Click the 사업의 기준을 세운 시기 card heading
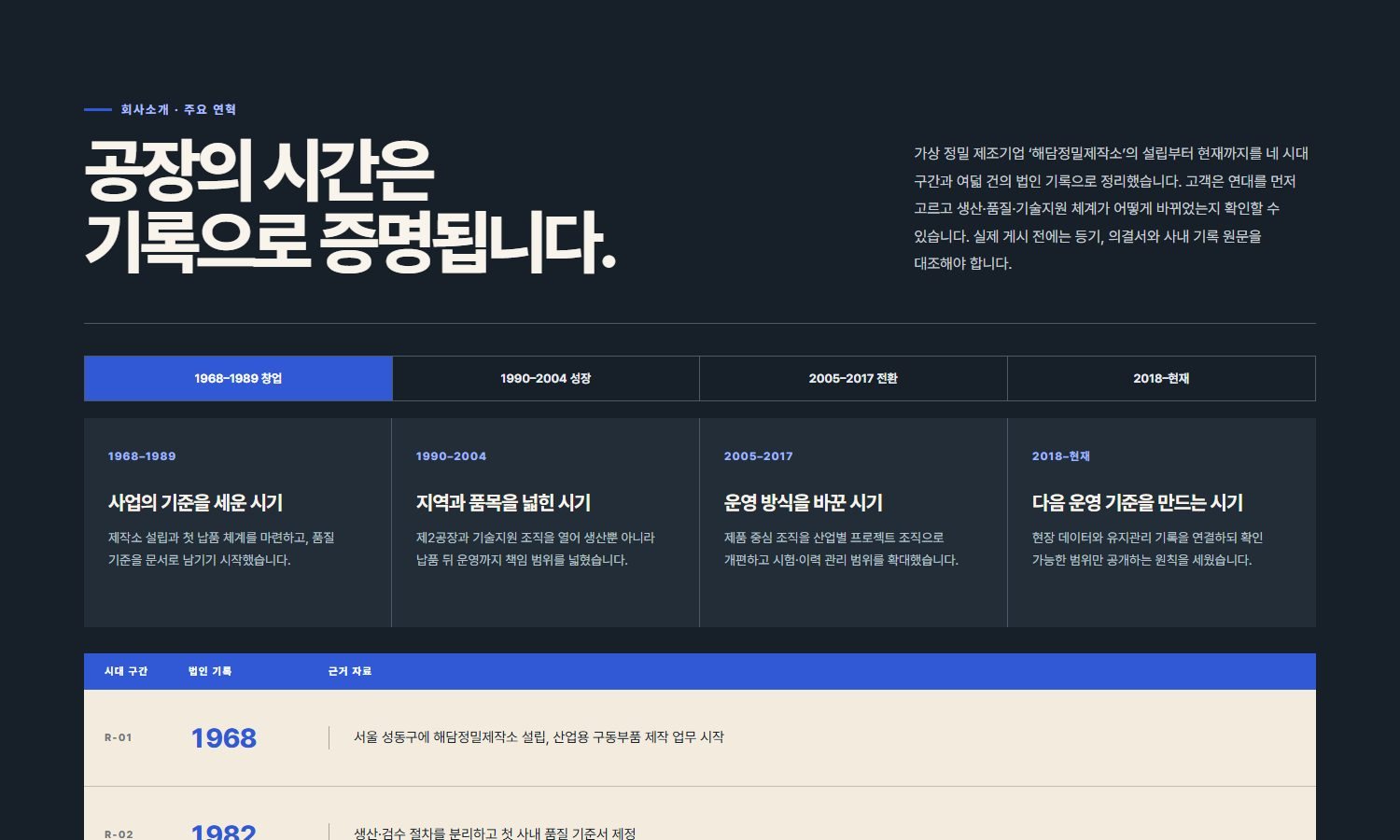 (195, 502)
